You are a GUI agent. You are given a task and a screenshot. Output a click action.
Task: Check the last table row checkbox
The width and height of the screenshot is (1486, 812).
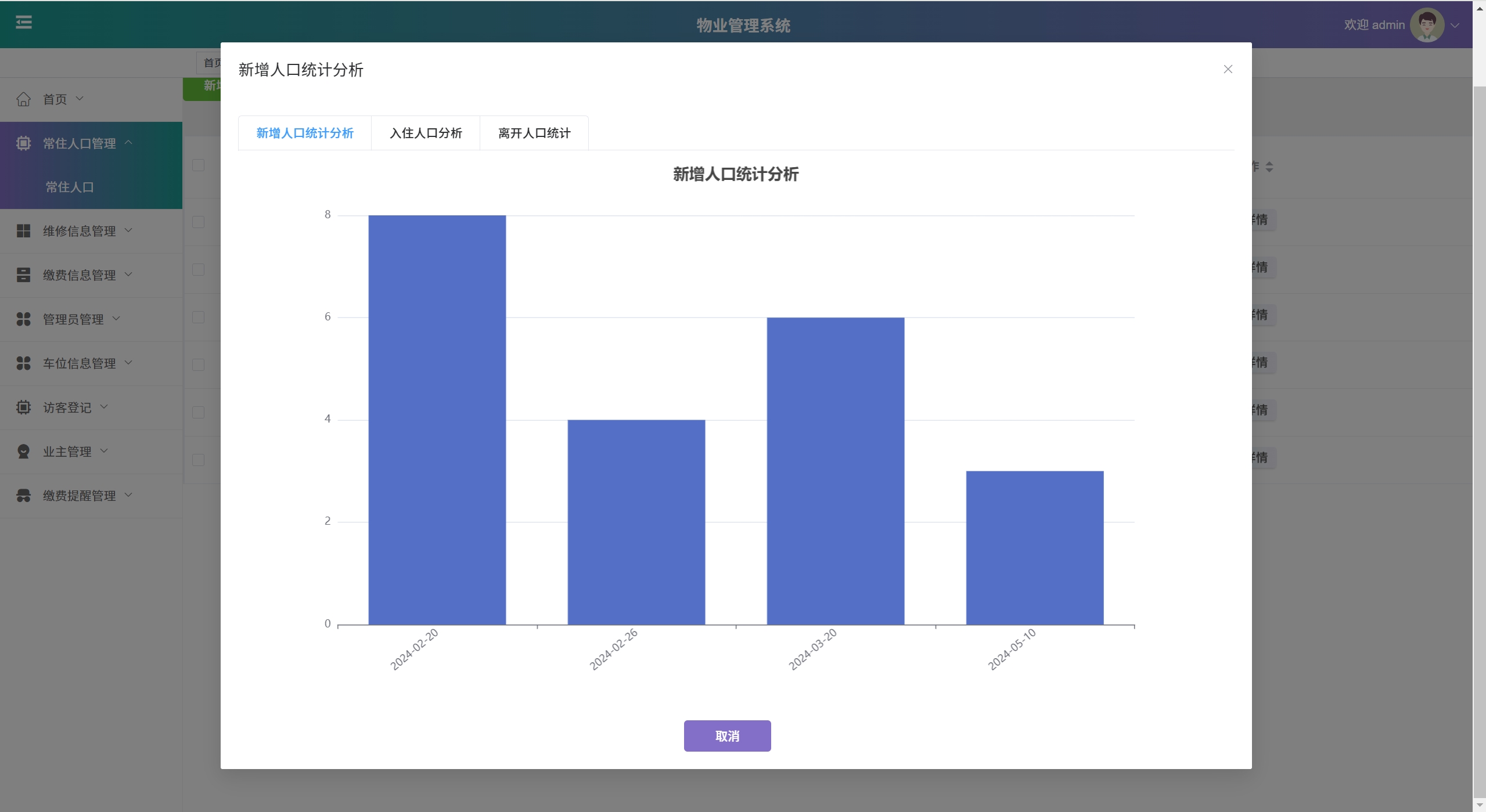198,460
